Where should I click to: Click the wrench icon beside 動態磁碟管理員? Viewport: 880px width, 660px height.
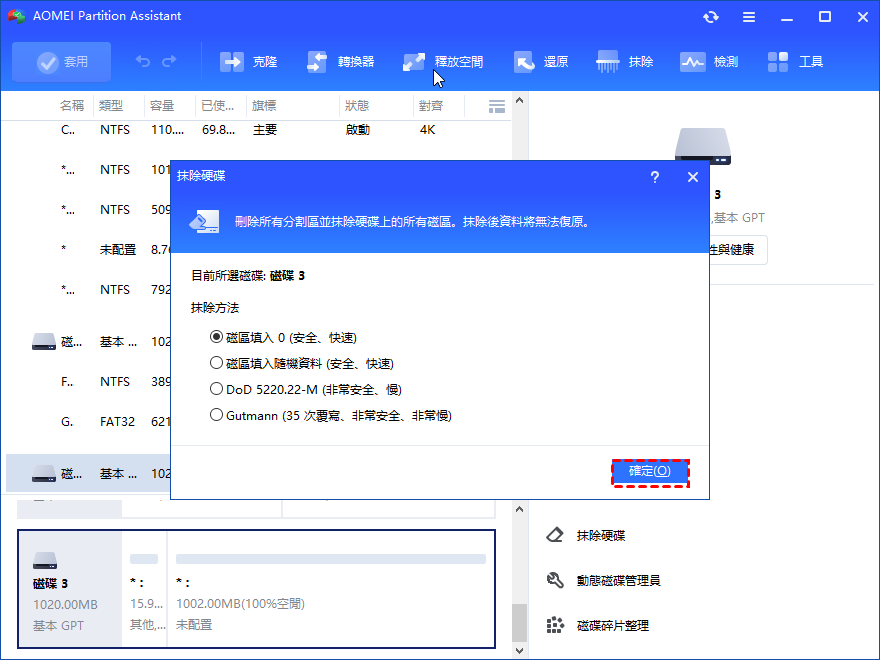[x=555, y=580]
